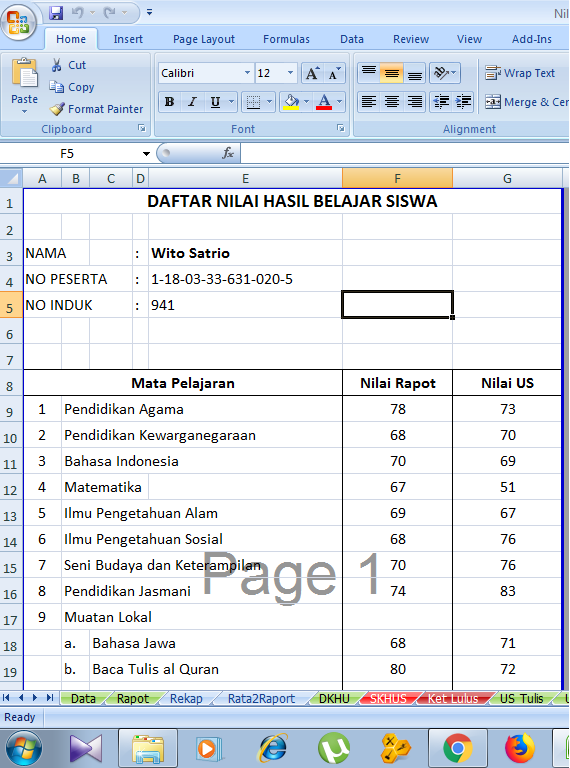Expand the borders options arrow
The width and height of the screenshot is (570, 768).
(x=269, y=102)
